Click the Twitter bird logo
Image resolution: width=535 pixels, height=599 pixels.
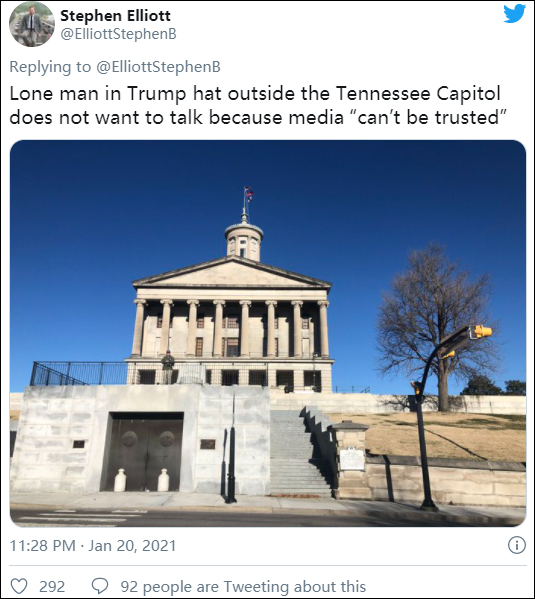514,14
